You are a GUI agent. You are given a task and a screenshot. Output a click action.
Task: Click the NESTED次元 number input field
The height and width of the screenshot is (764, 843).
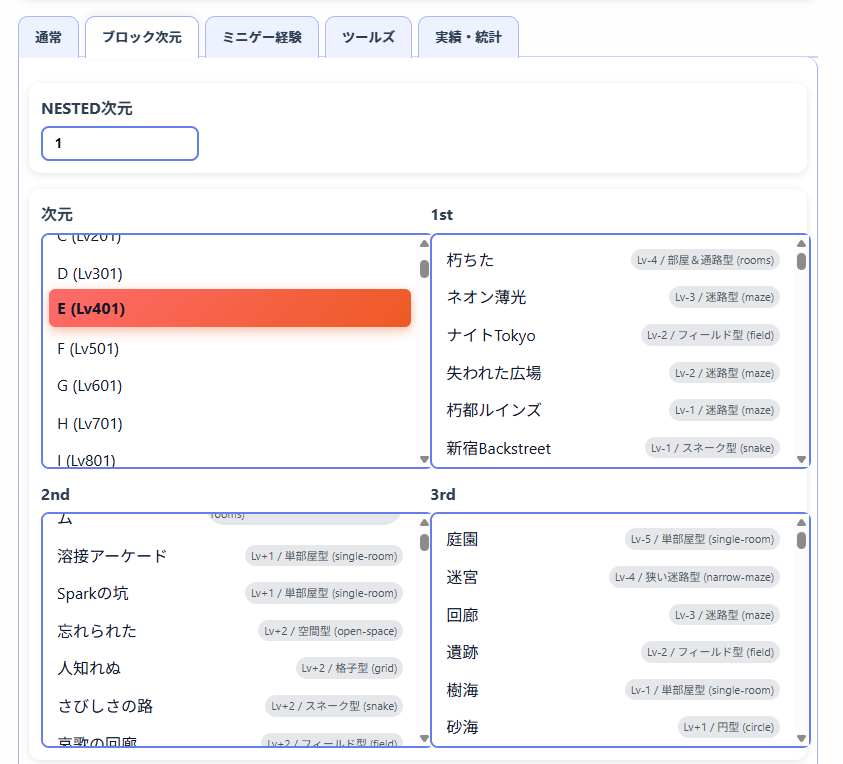click(x=120, y=143)
